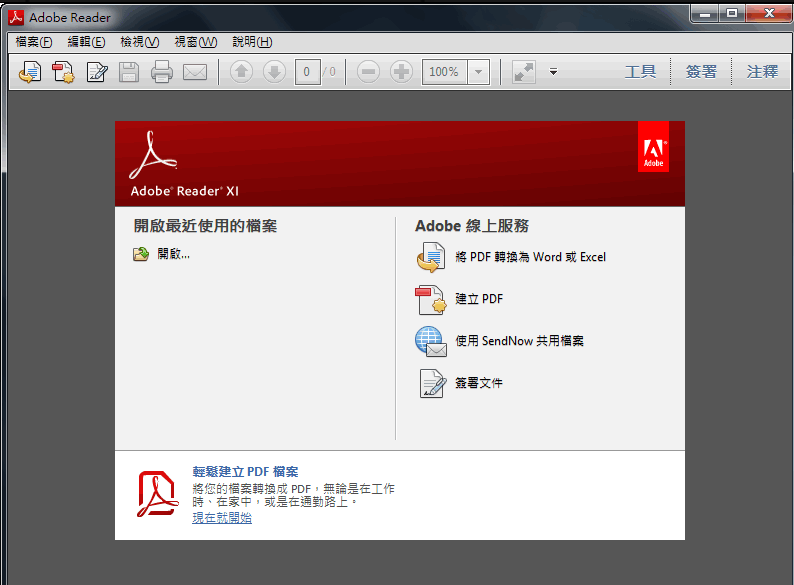Go to previous page up arrow

tap(242, 72)
